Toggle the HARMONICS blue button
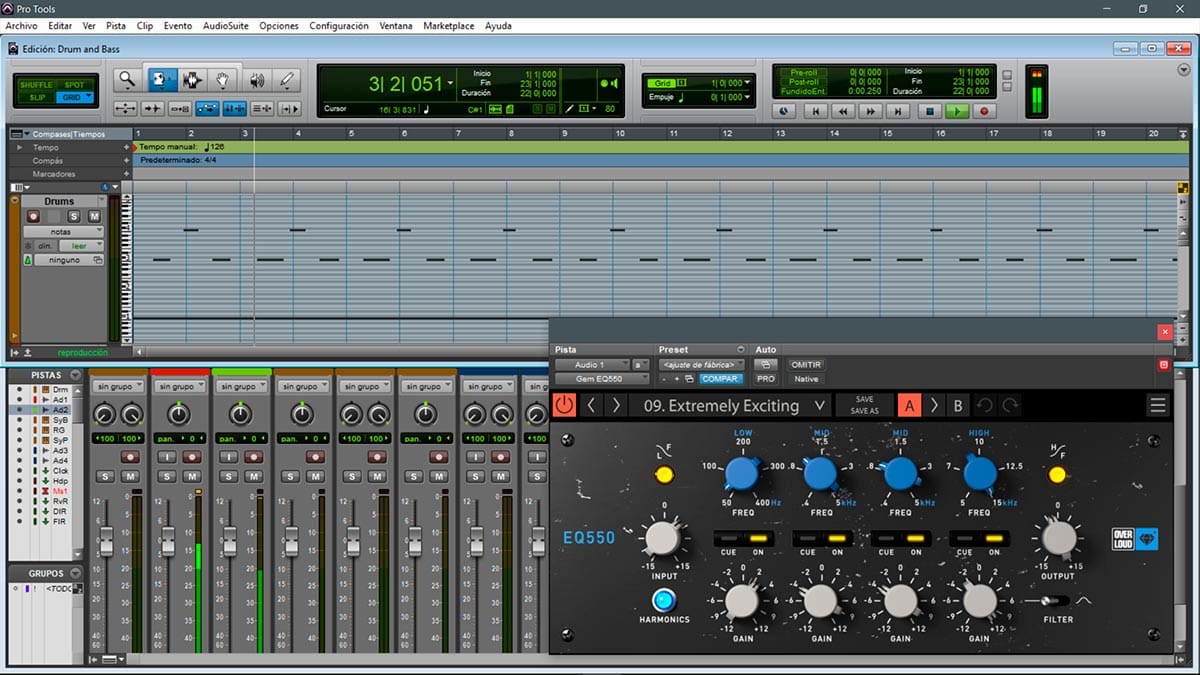 coord(663,600)
